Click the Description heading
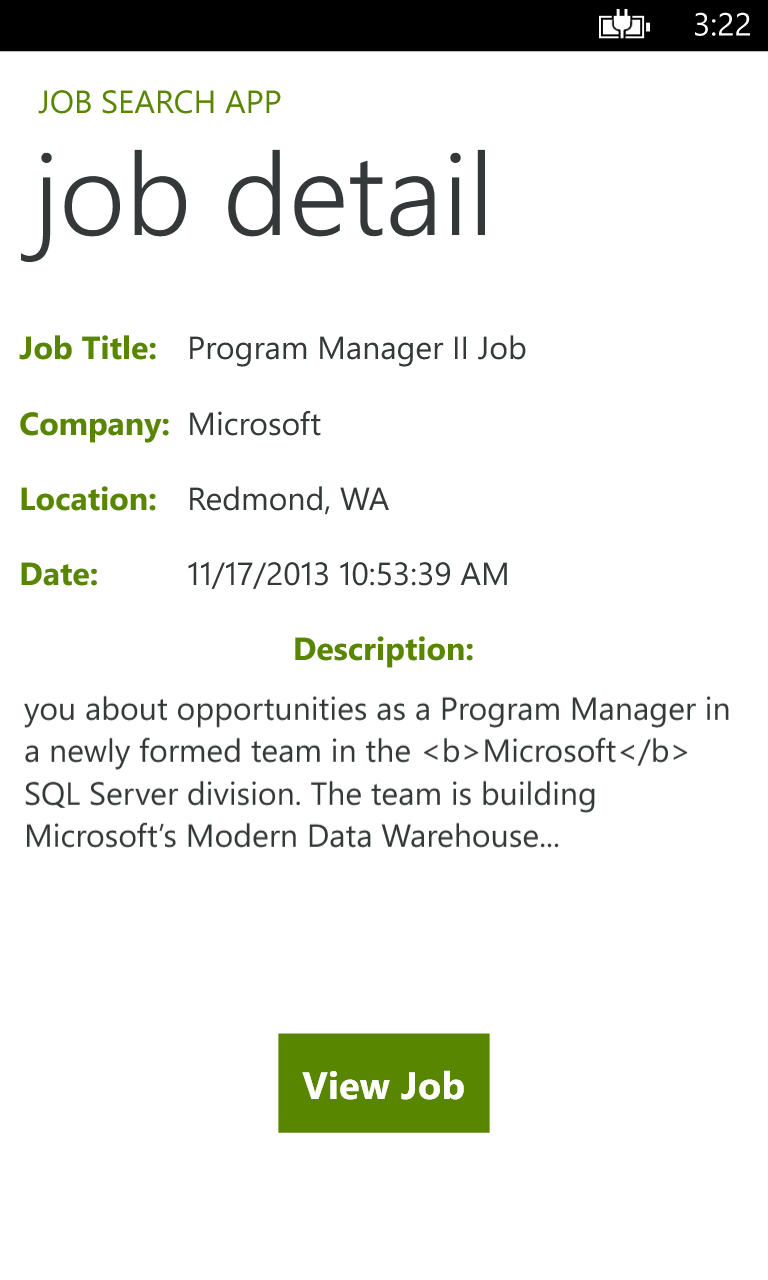 click(383, 649)
